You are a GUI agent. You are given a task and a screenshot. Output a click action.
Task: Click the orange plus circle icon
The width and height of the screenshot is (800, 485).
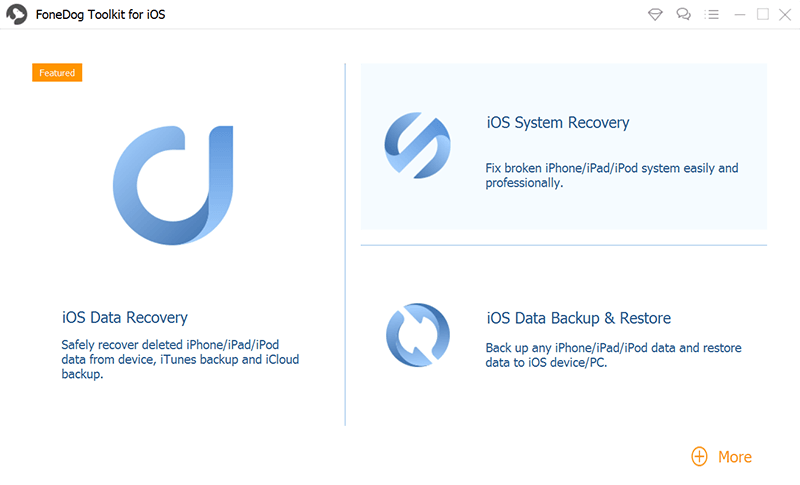[699, 456]
